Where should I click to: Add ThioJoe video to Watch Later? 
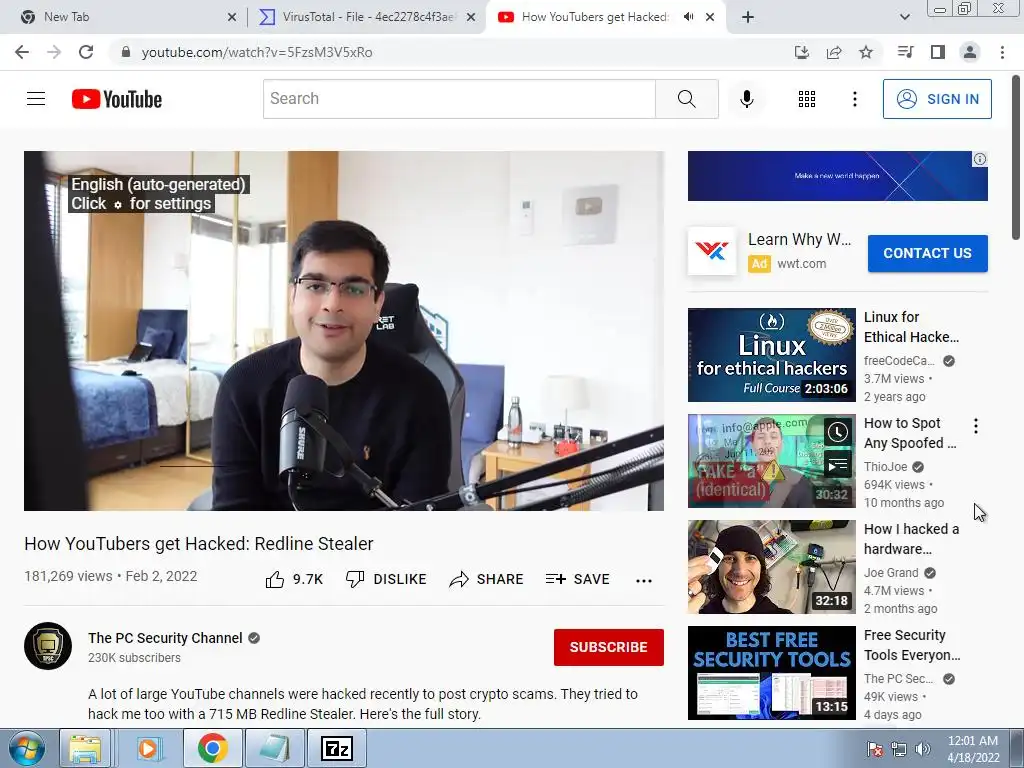(x=837, y=432)
